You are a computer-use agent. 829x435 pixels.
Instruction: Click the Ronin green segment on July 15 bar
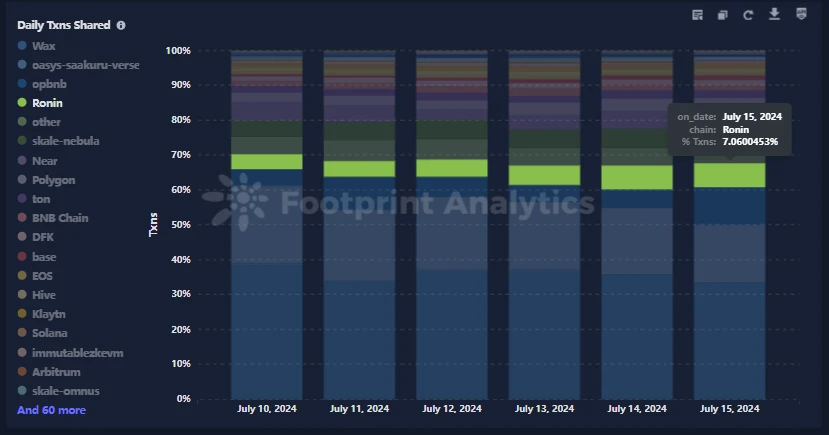pos(728,175)
